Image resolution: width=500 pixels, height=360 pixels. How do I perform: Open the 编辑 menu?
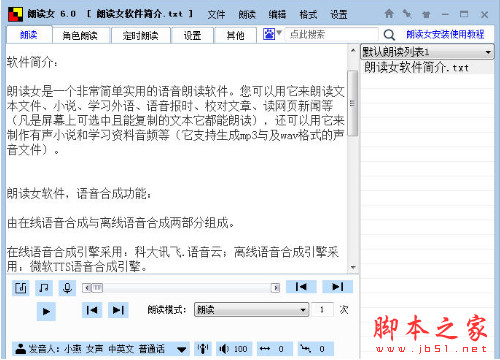(277, 14)
